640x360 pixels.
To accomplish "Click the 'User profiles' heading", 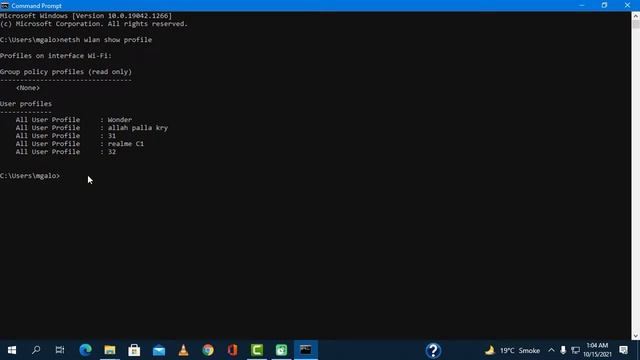I will [26, 104].
